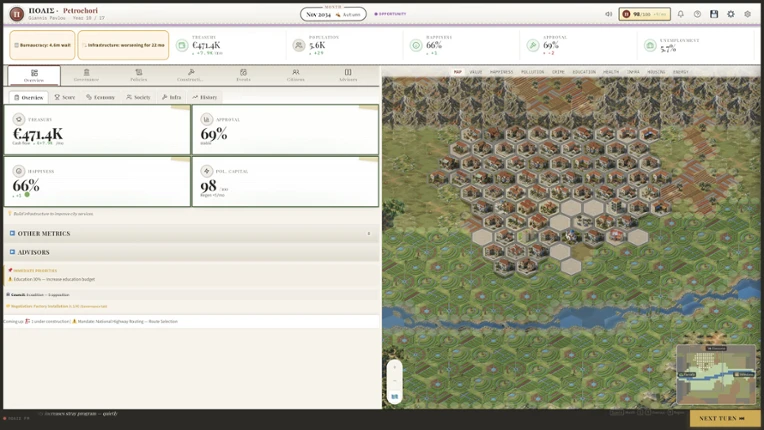Select the Crime map overlay
This screenshot has height=430, width=764.
click(x=558, y=72)
